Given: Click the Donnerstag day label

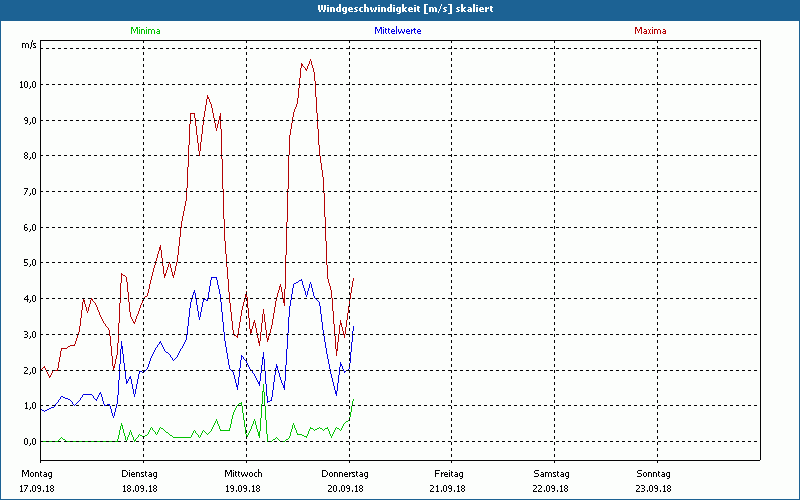Looking at the screenshot, I should click(x=345, y=474).
